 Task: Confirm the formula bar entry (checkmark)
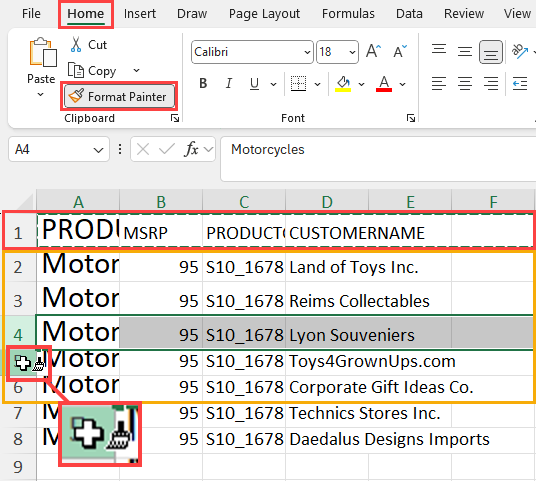click(x=167, y=149)
